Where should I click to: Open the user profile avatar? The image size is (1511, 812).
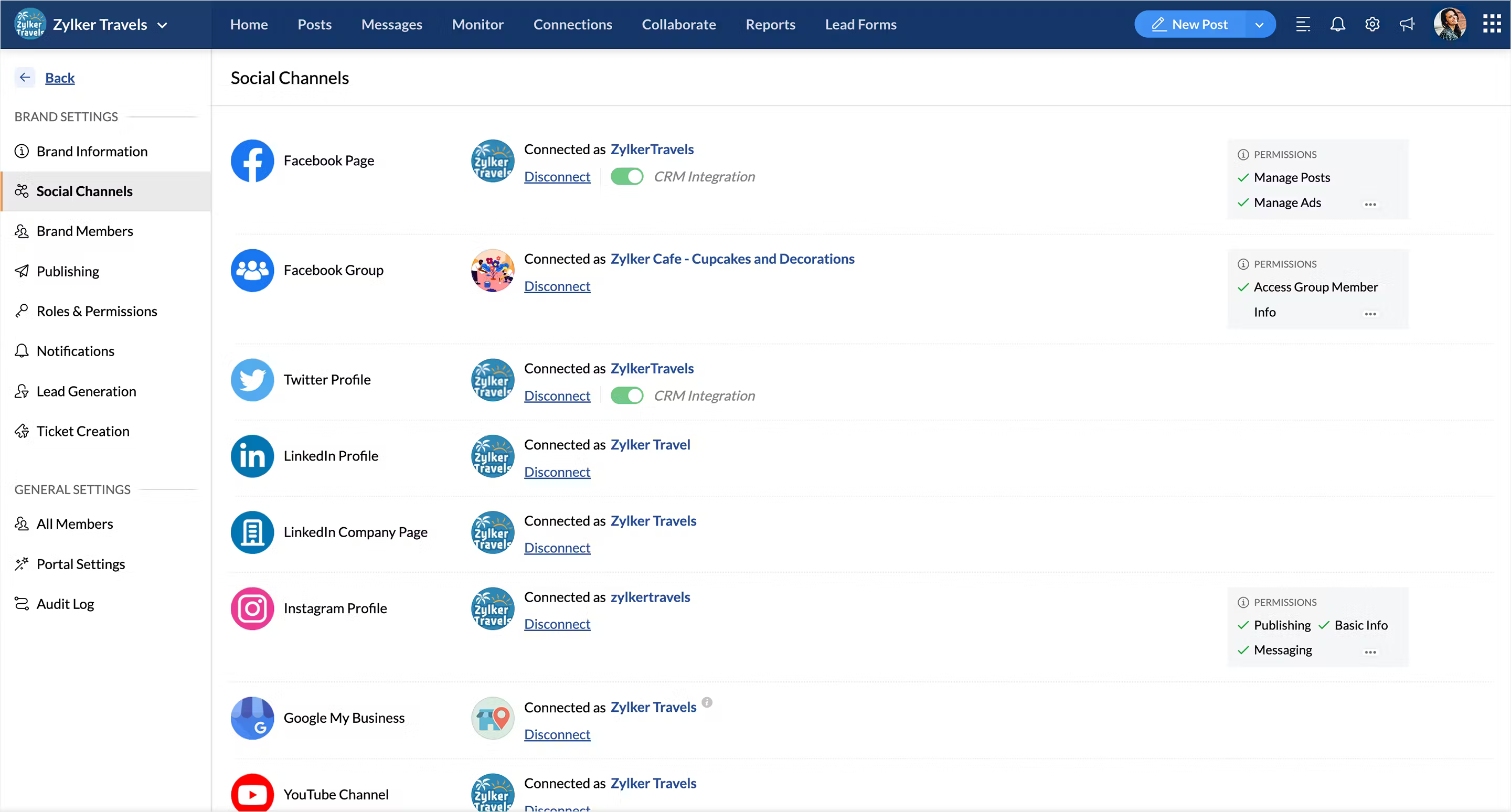pyautogui.click(x=1450, y=25)
